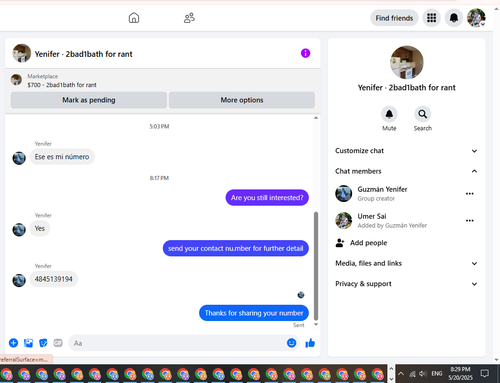This screenshot has height=383, width=500.
Task: Click message "Thanks for sharing your number"
Action: 254,313
